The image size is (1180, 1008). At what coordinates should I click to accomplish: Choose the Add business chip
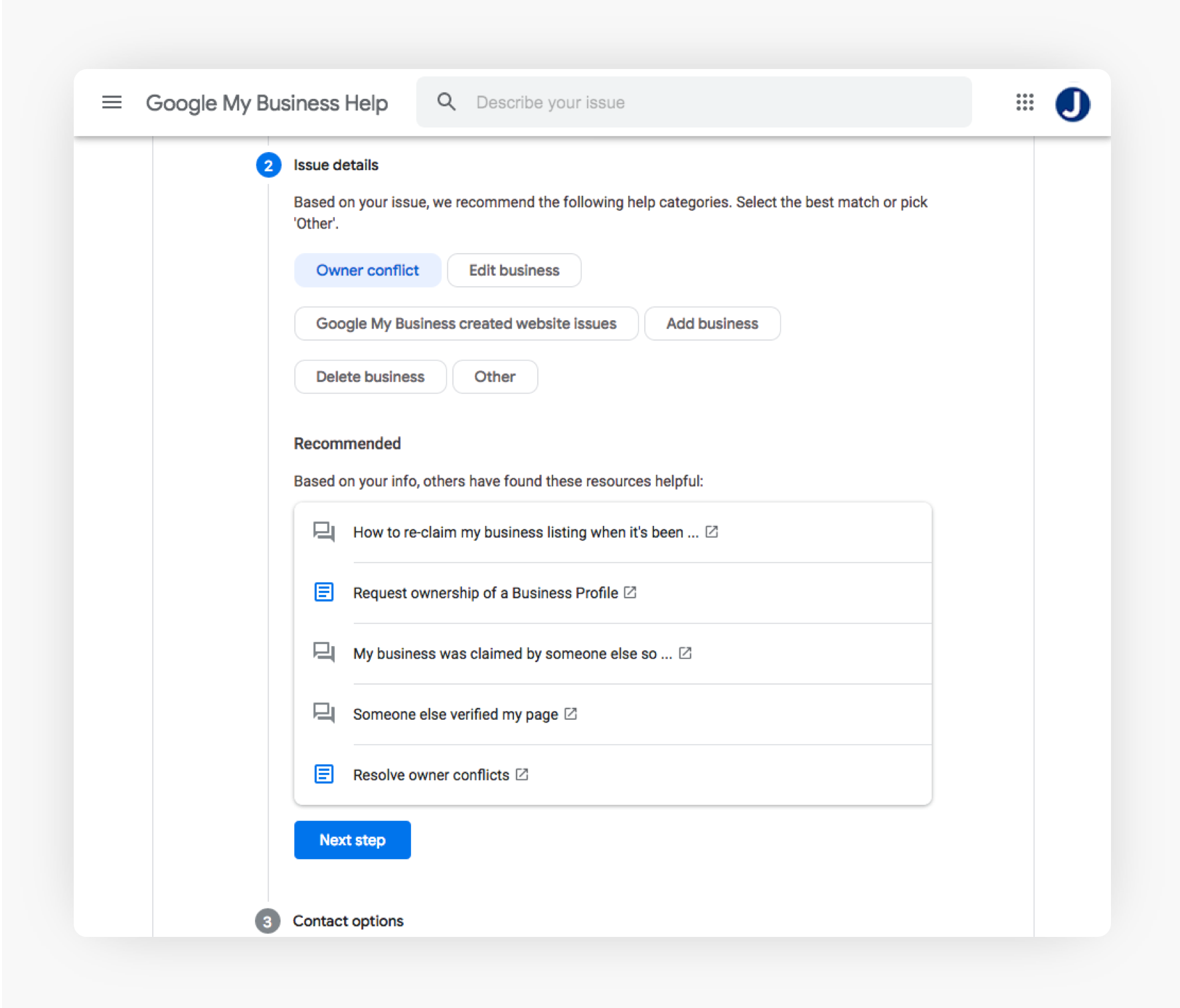click(712, 323)
